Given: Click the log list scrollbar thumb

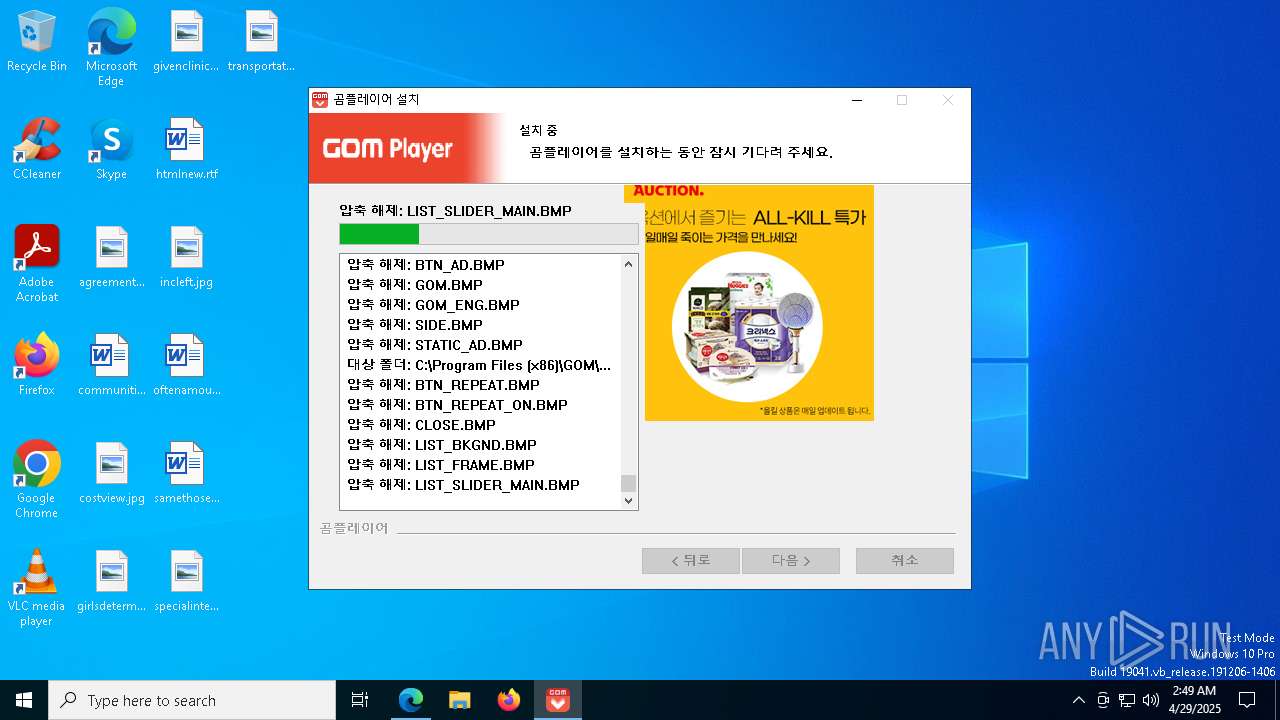Looking at the screenshot, I should coord(628,483).
